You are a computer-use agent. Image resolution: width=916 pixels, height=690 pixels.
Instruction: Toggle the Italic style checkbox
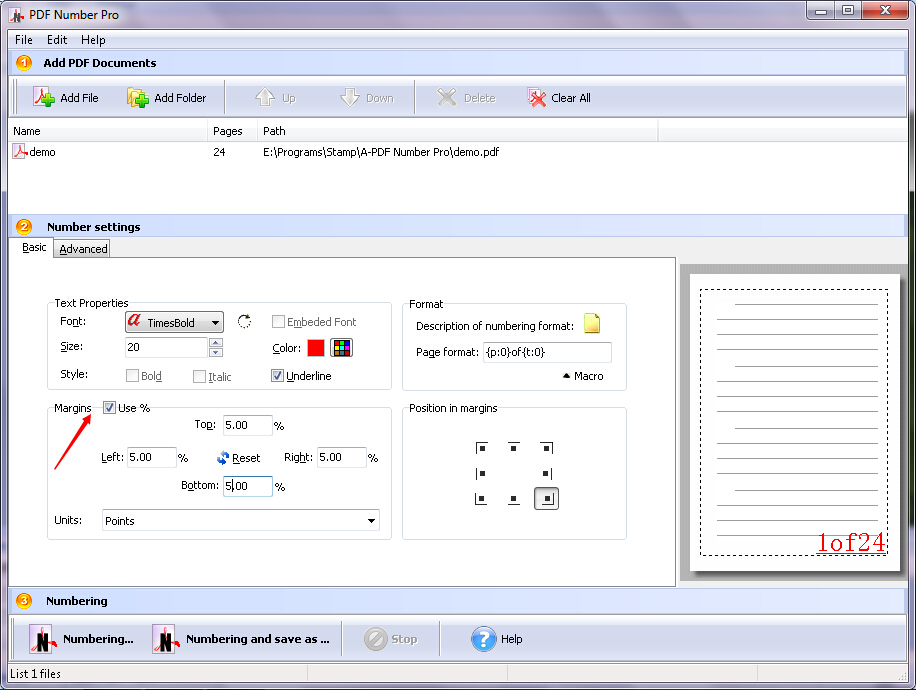coord(199,376)
